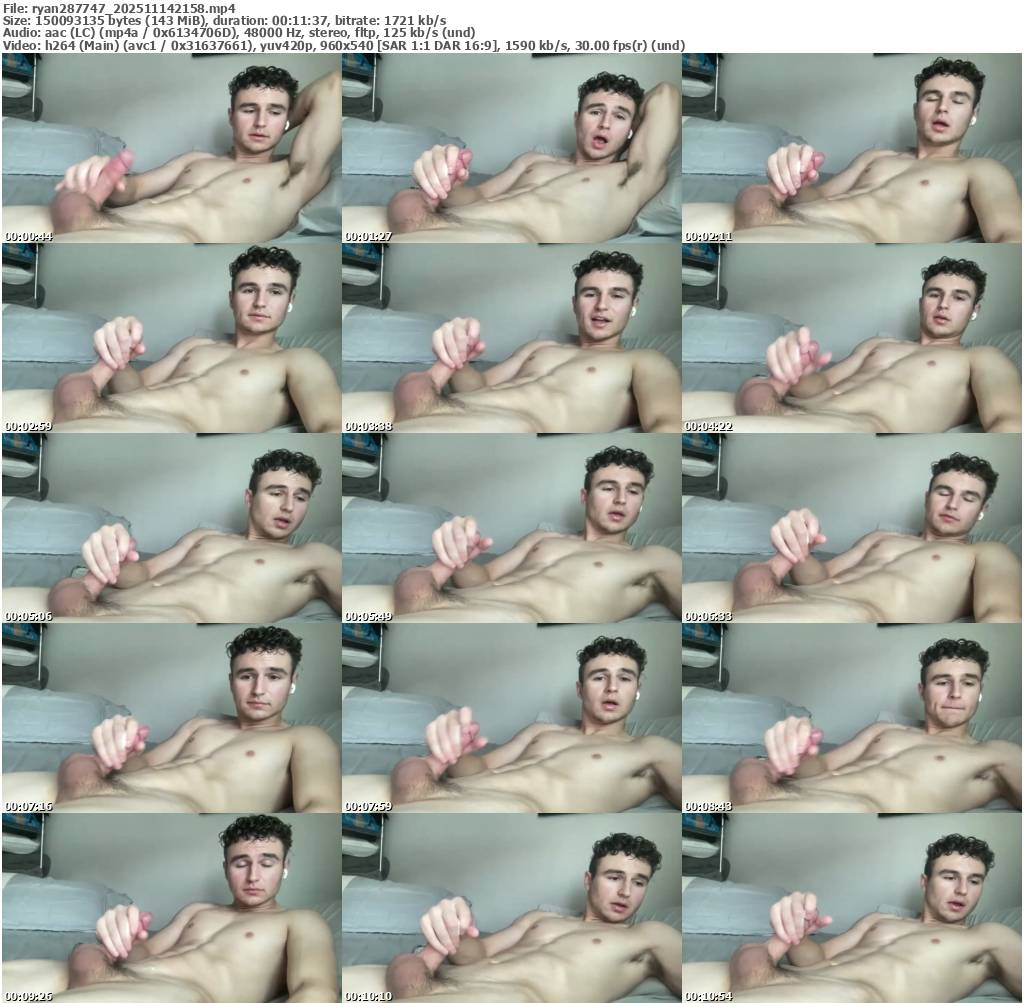Select the frame marked 00:10:10

511,907
